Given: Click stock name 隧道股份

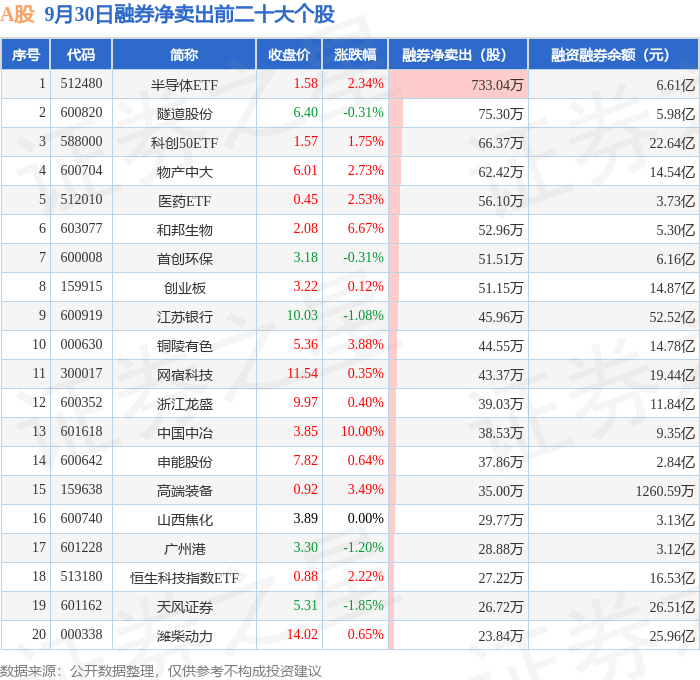Looking at the screenshot, I should tap(184, 114).
